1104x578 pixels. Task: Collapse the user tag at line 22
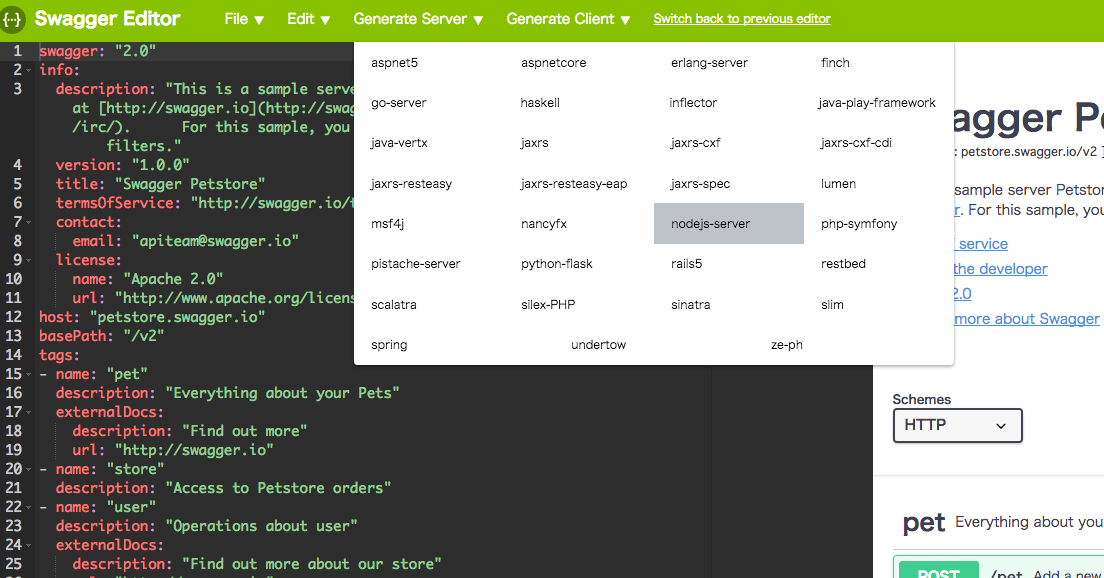click(x=28, y=508)
